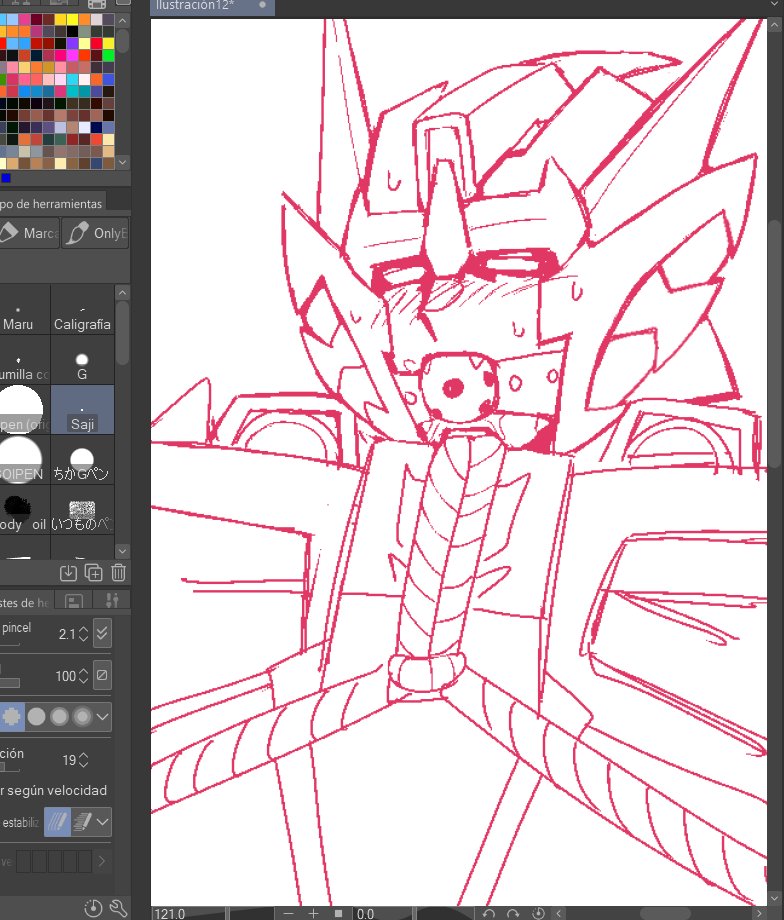
Task: Open the tool property wrench settings
Action: (x=119, y=908)
